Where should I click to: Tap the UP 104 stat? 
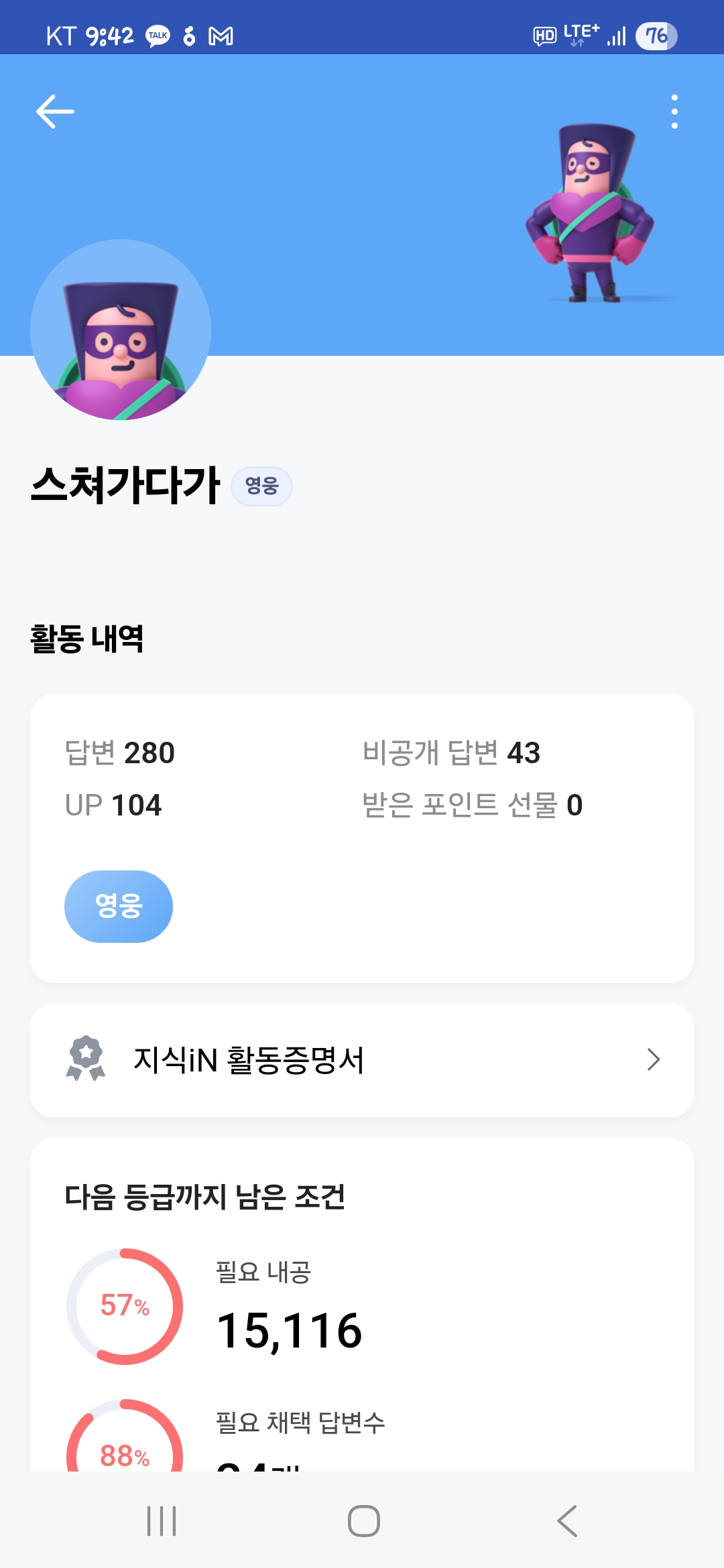tap(113, 805)
